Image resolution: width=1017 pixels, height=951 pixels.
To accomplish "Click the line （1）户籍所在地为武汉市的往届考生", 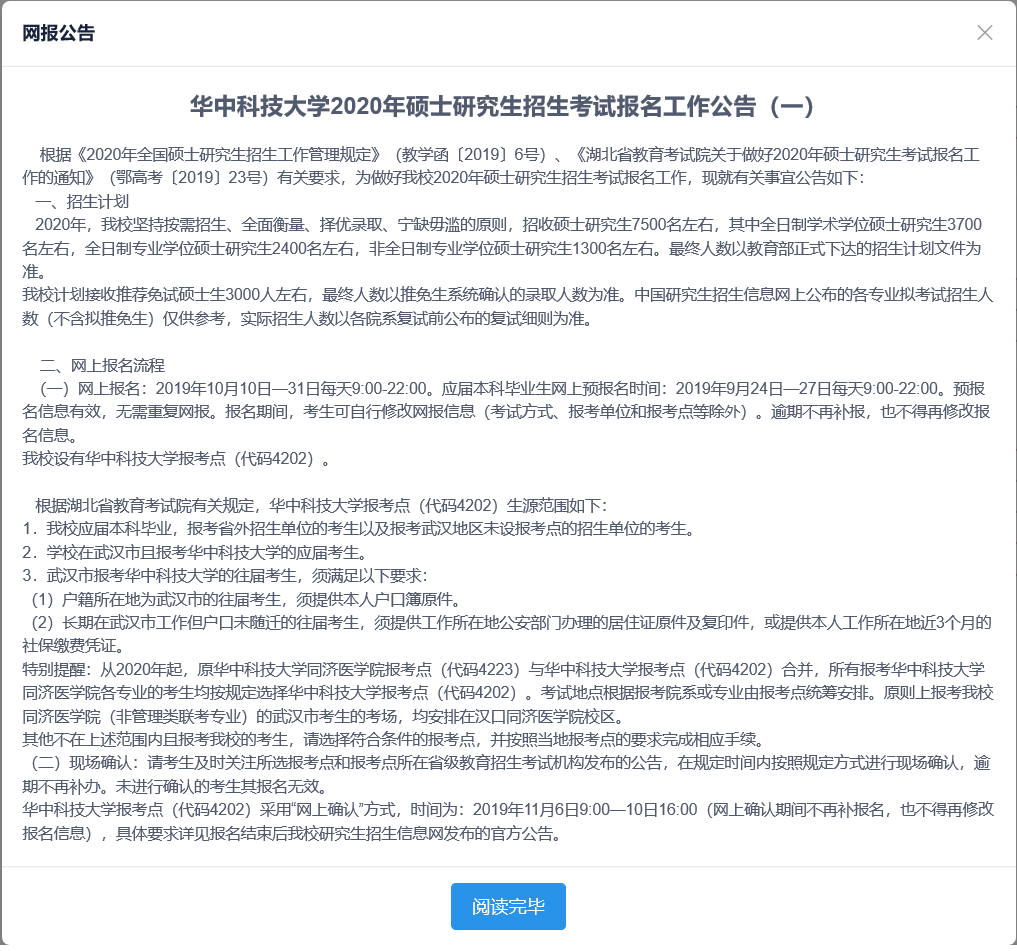I will point(246,599).
